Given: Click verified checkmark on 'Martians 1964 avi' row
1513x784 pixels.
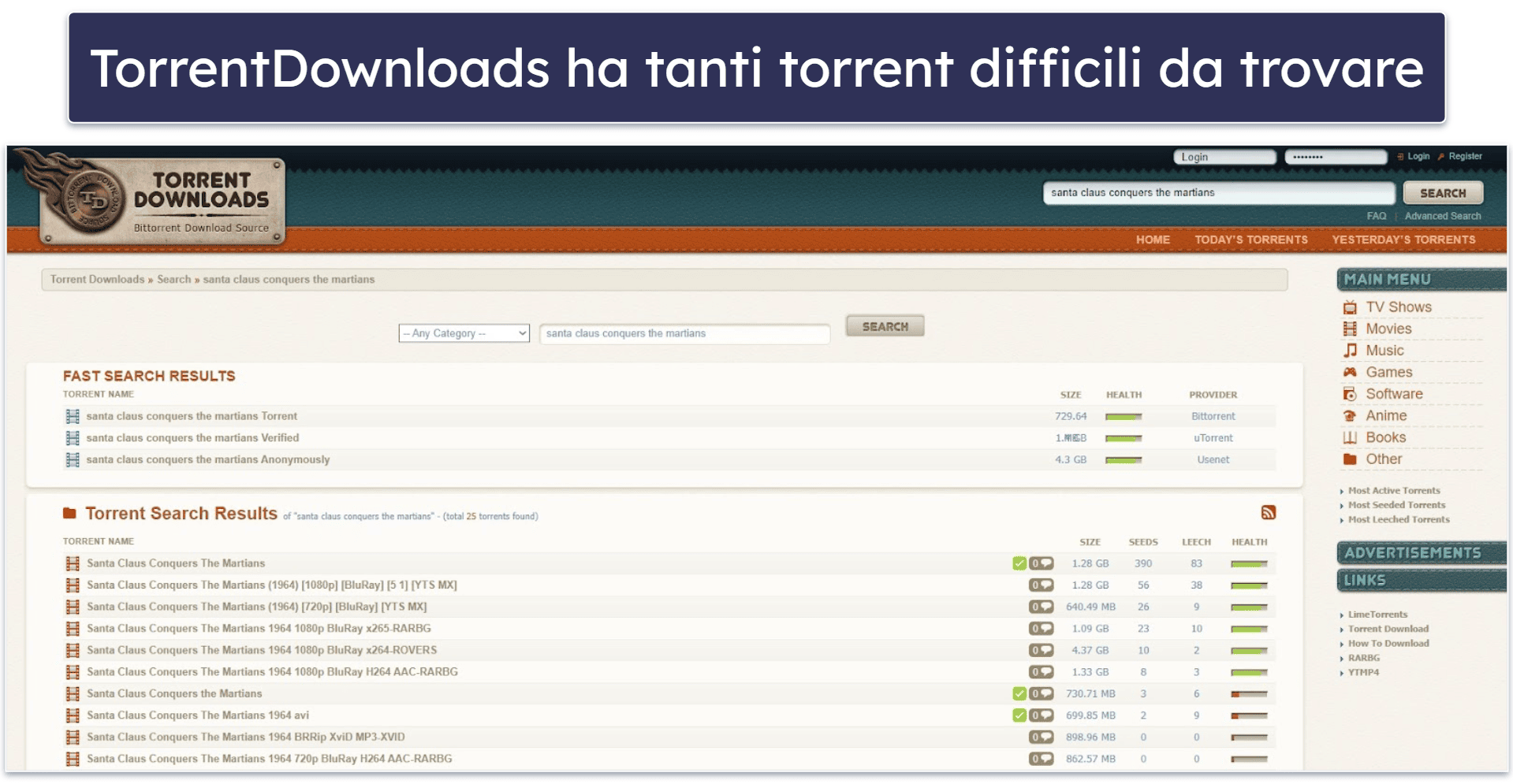Looking at the screenshot, I should pos(1019,715).
